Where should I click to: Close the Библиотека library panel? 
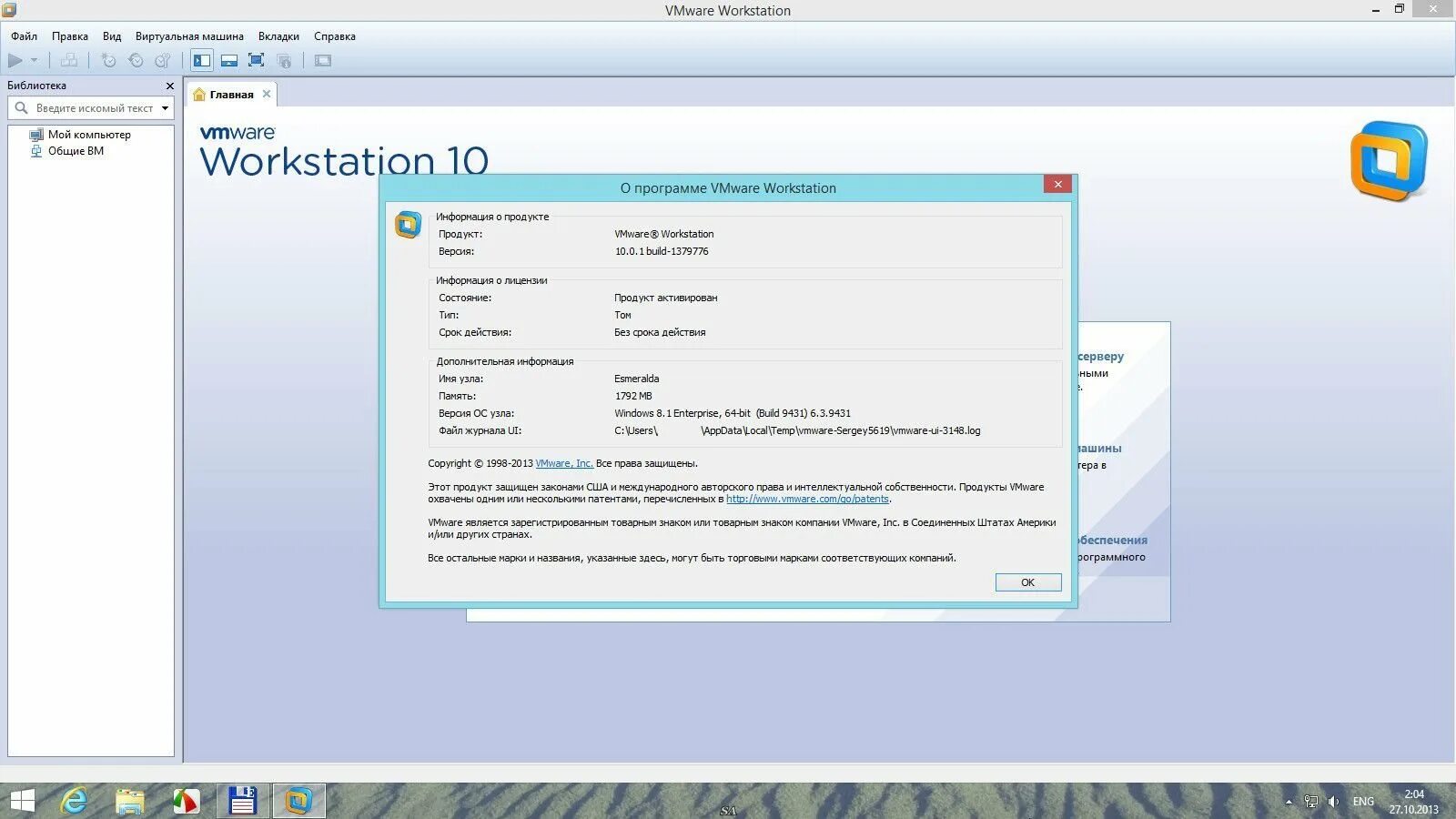pos(169,86)
